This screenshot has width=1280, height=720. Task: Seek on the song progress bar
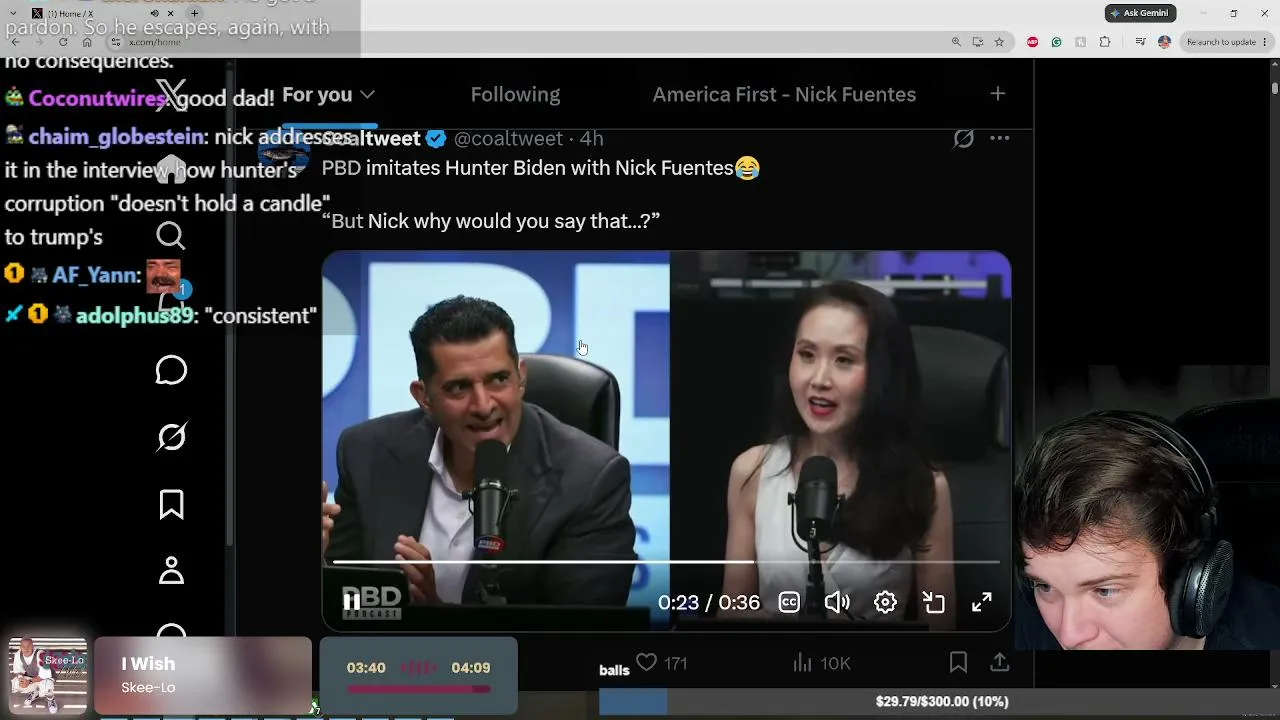pos(418,689)
